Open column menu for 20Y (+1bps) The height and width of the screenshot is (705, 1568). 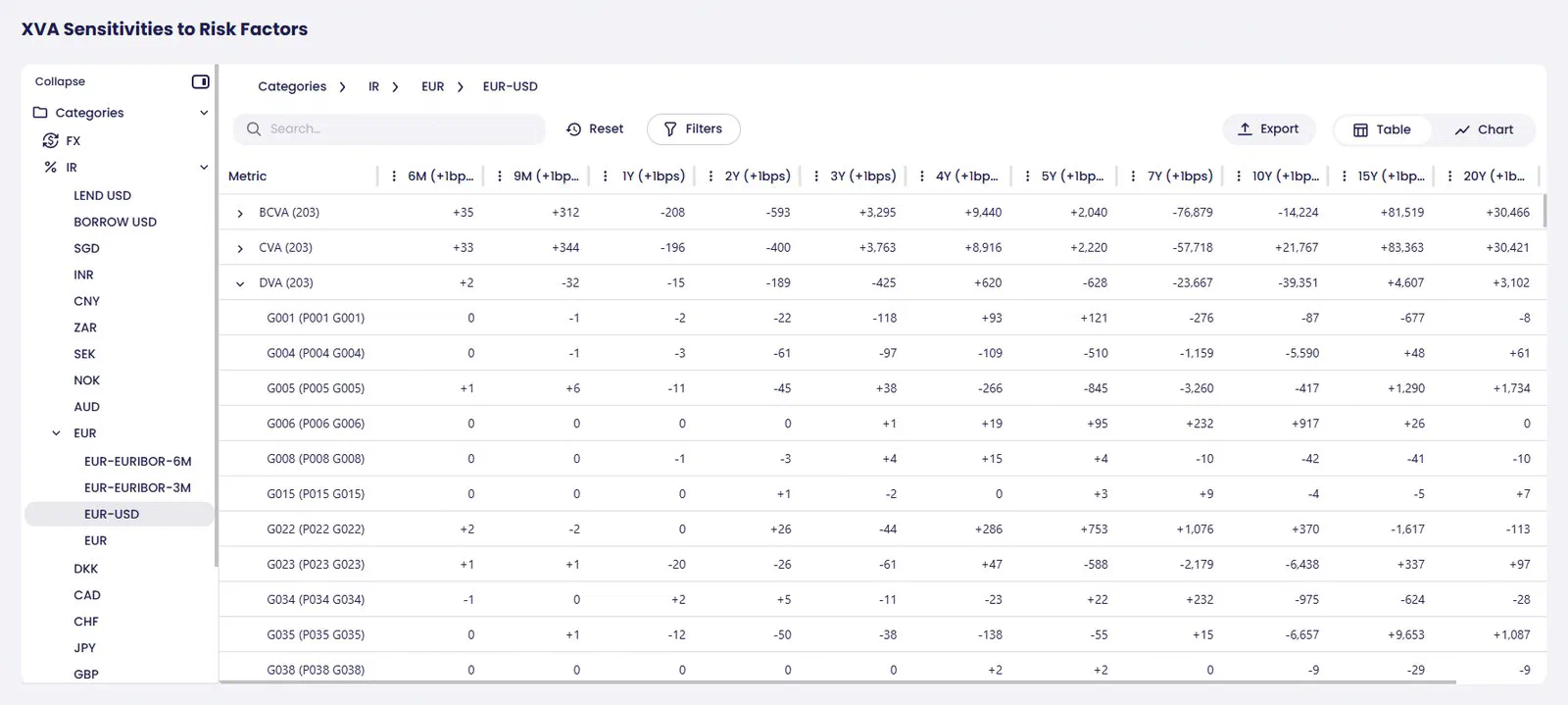1450,176
